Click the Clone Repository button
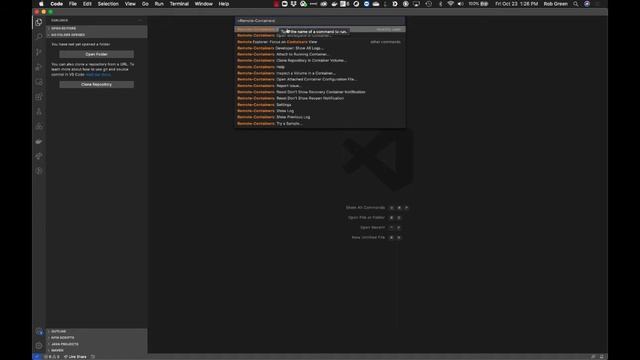Image resolution: width=640 pixels, height=360 pixels. (96, 84)
